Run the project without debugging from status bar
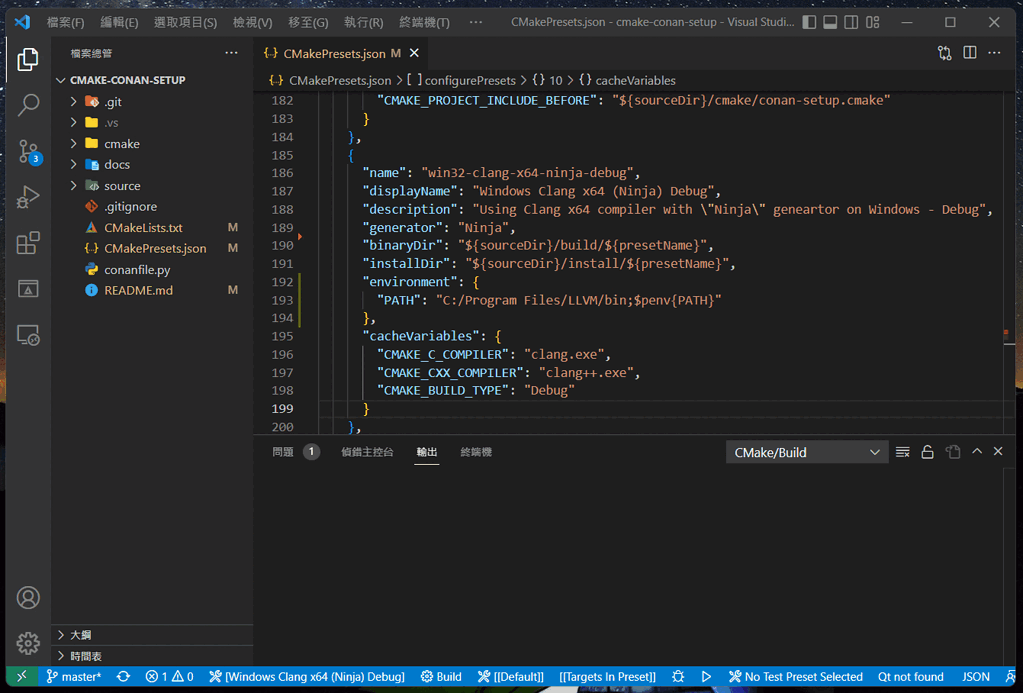Screen dimensions: 1023x693 click(707, 676)
